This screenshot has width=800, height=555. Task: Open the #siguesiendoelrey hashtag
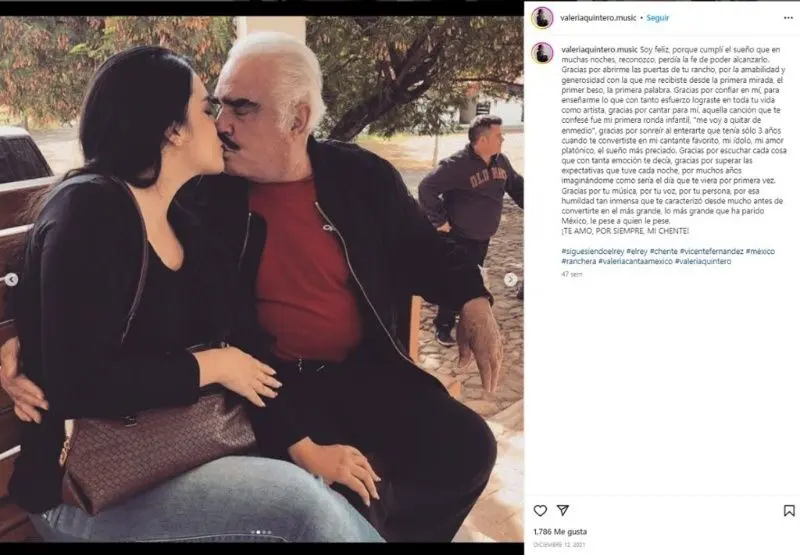click(x=593, y=251)
